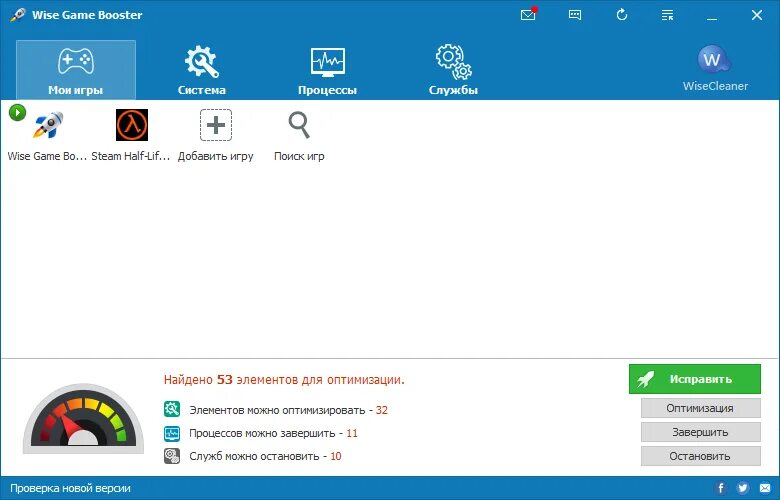Go to the Процессы tab

coord(327,70)
